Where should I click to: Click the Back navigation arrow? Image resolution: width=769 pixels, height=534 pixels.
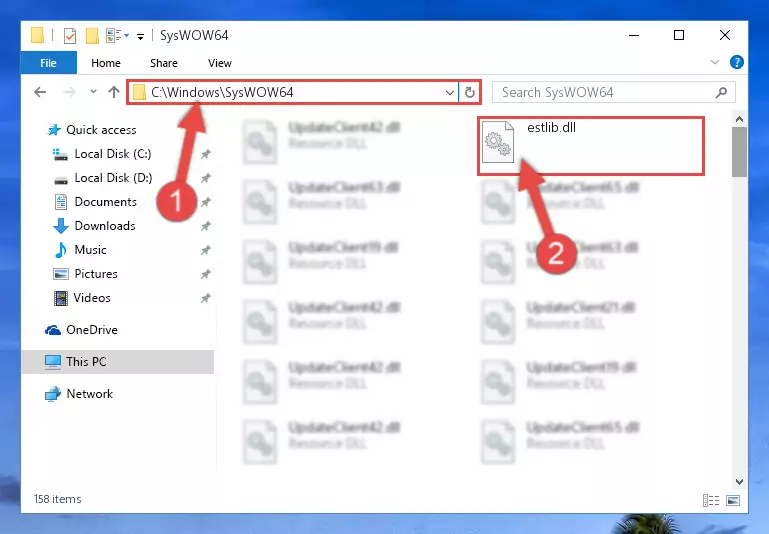pyautogui.click(x=40, y=92)
